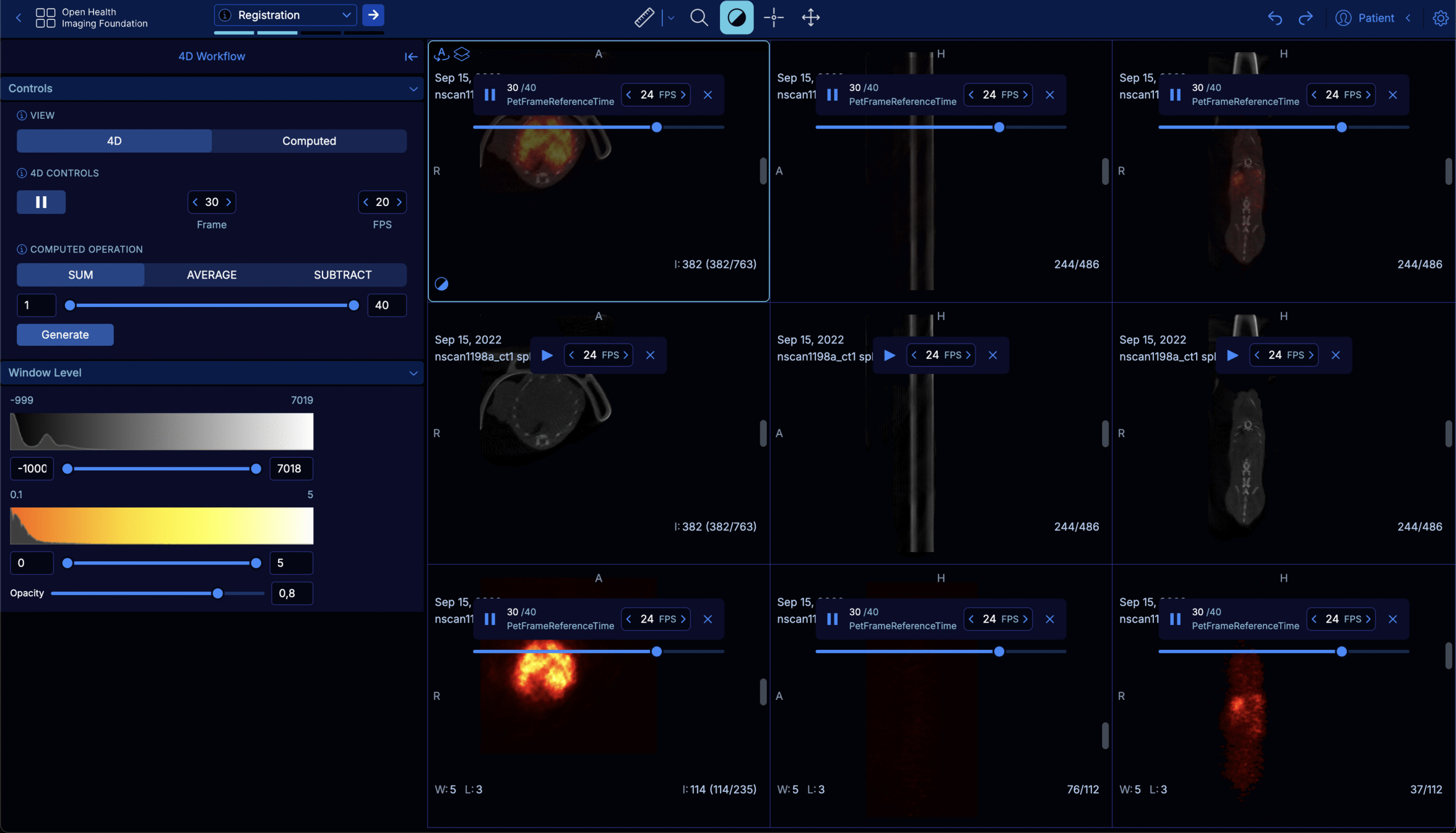Click the Generate button
1456x833 pixels.
pos(65,335)
